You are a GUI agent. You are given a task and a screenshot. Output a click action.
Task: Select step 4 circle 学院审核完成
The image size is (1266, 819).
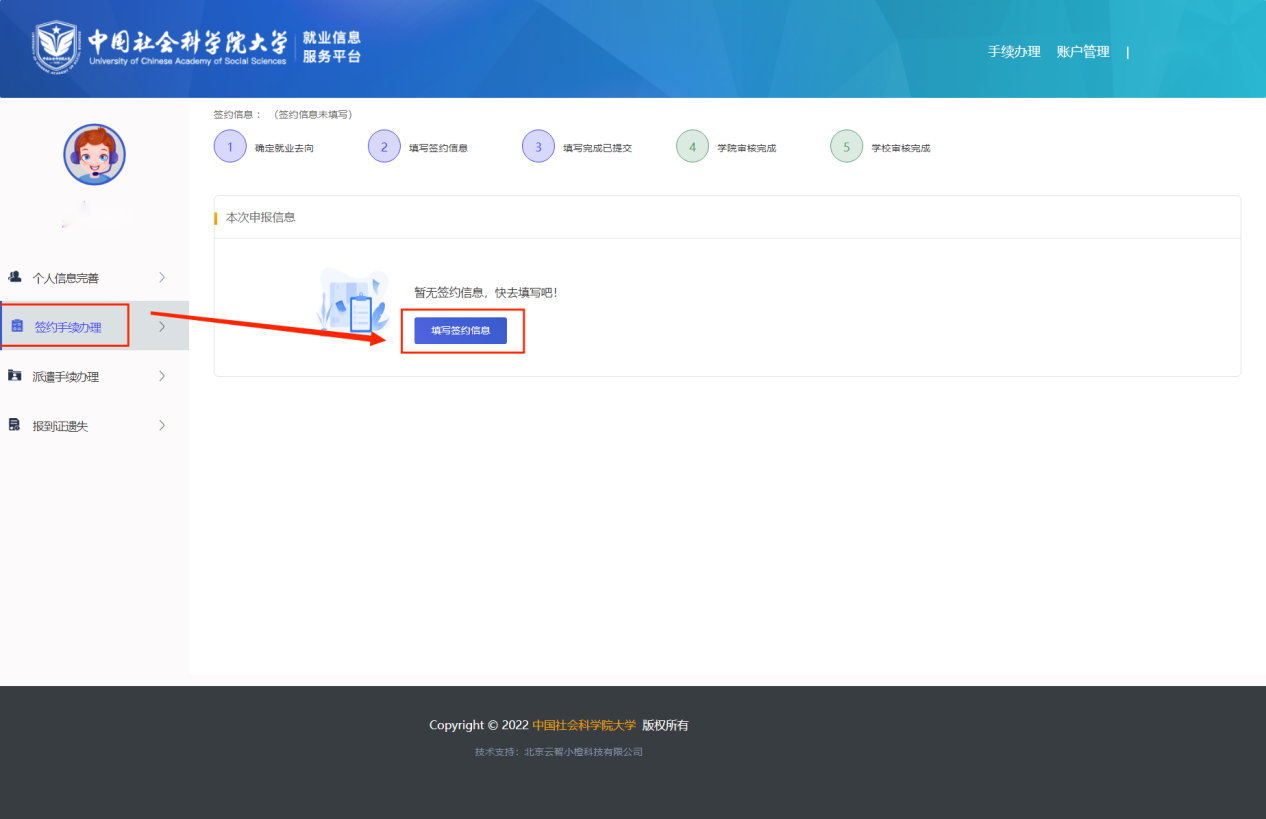point(692,147)
